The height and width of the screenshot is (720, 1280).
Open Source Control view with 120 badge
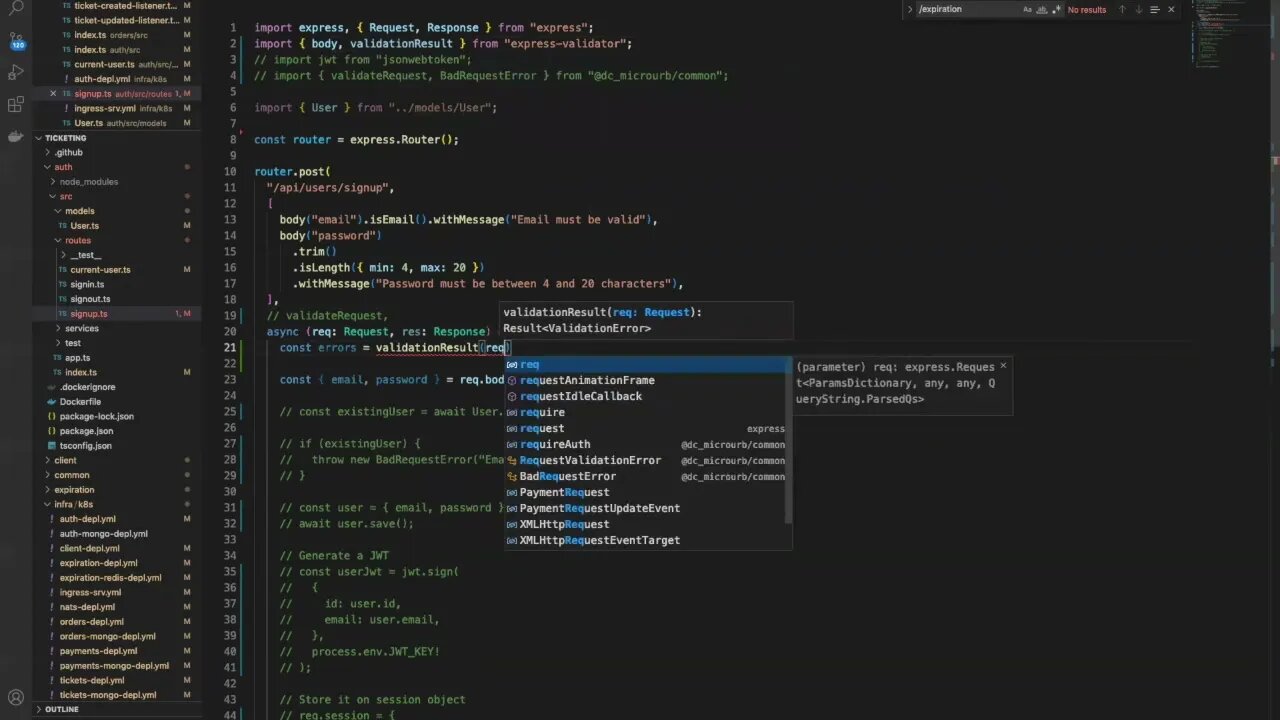point(16,41)
